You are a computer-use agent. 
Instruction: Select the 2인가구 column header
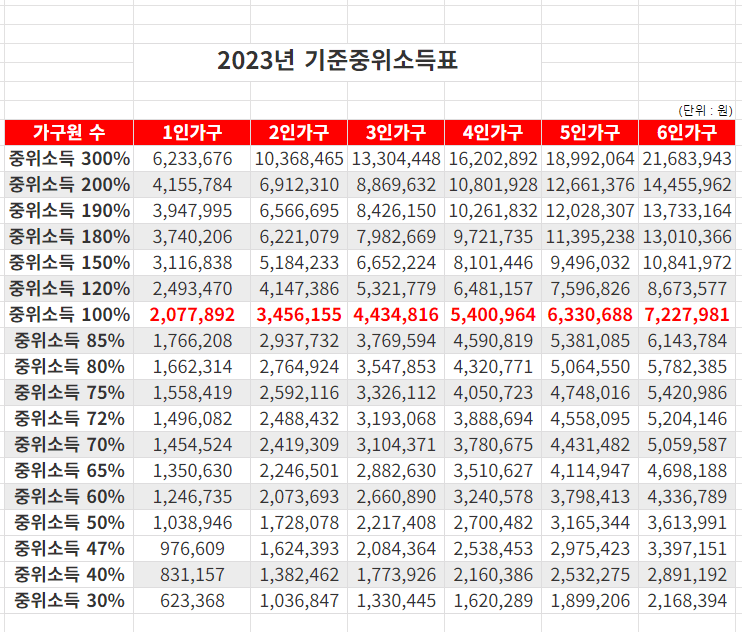pos(299,132)
